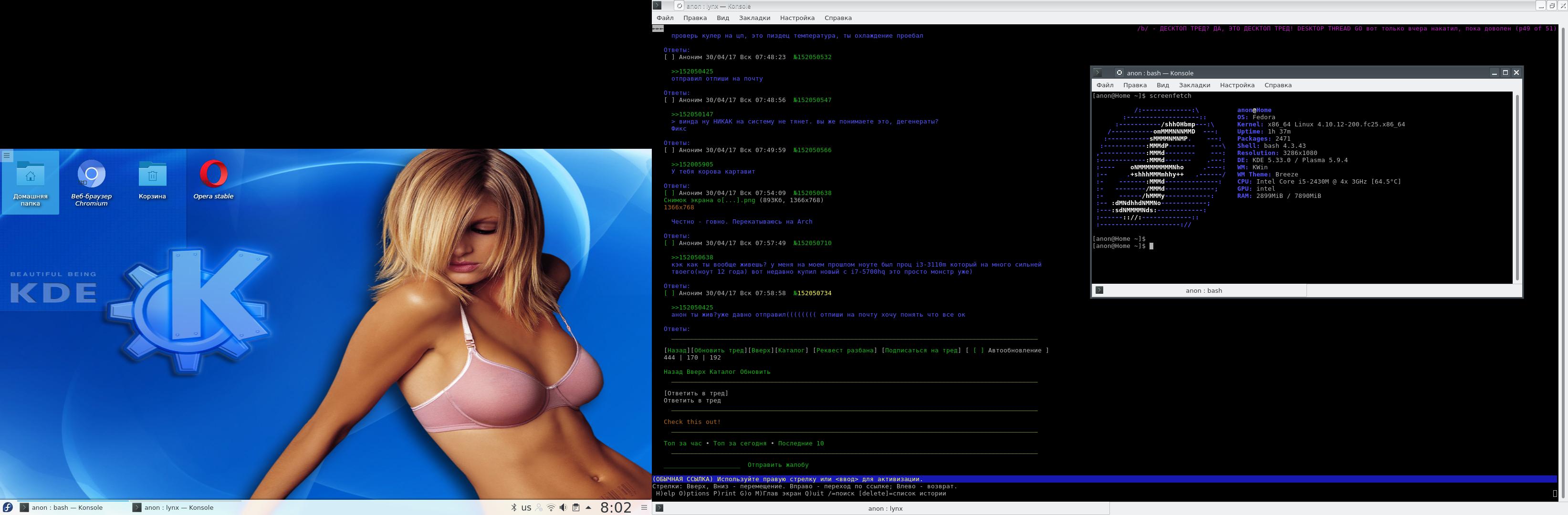This screenshot has height=515, width=1568.
Task: Click [Реквест разбана] link
Action: tap(844, 350)
